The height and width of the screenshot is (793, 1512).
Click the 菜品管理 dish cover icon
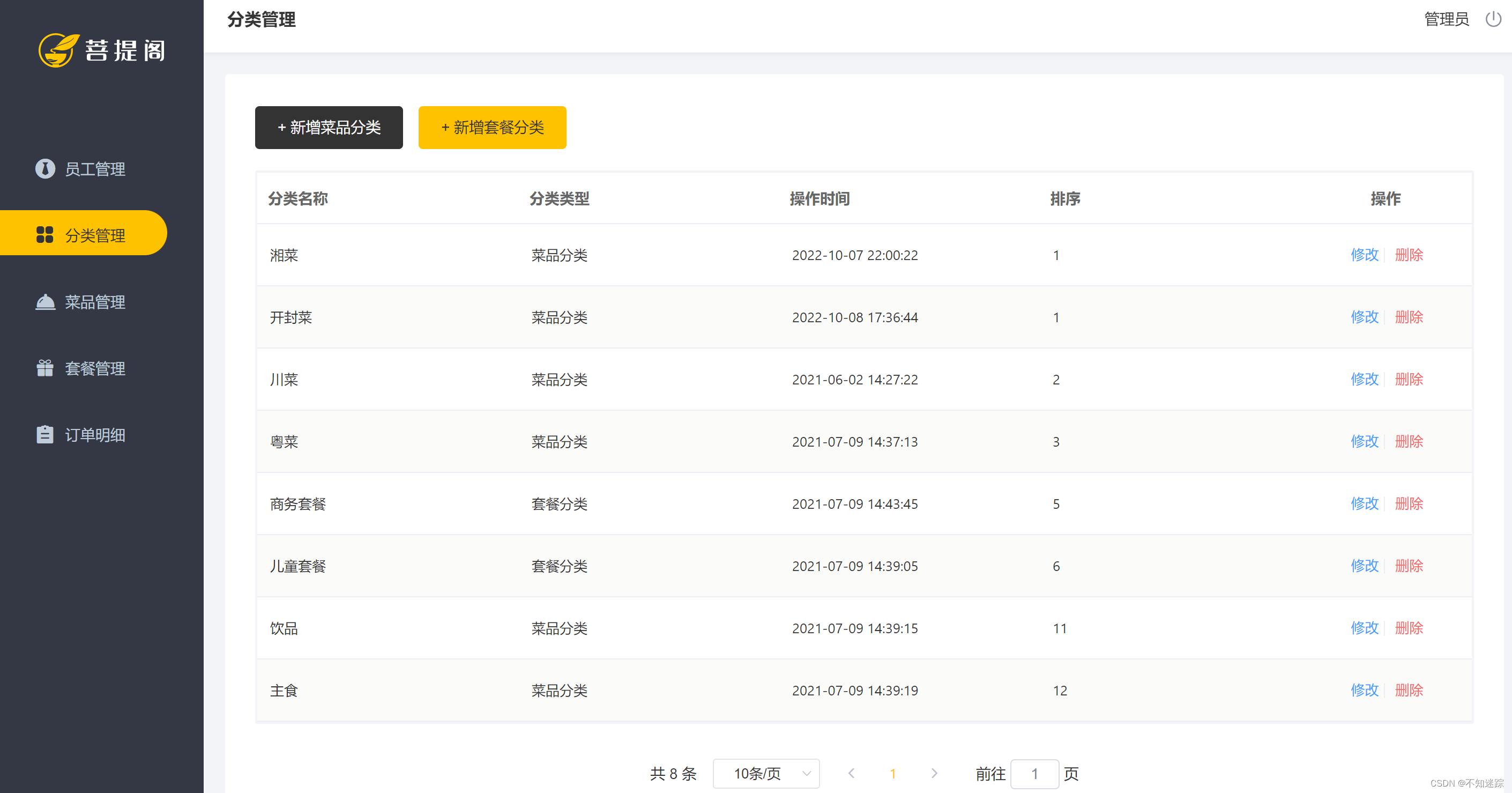[x=45, y=302]
